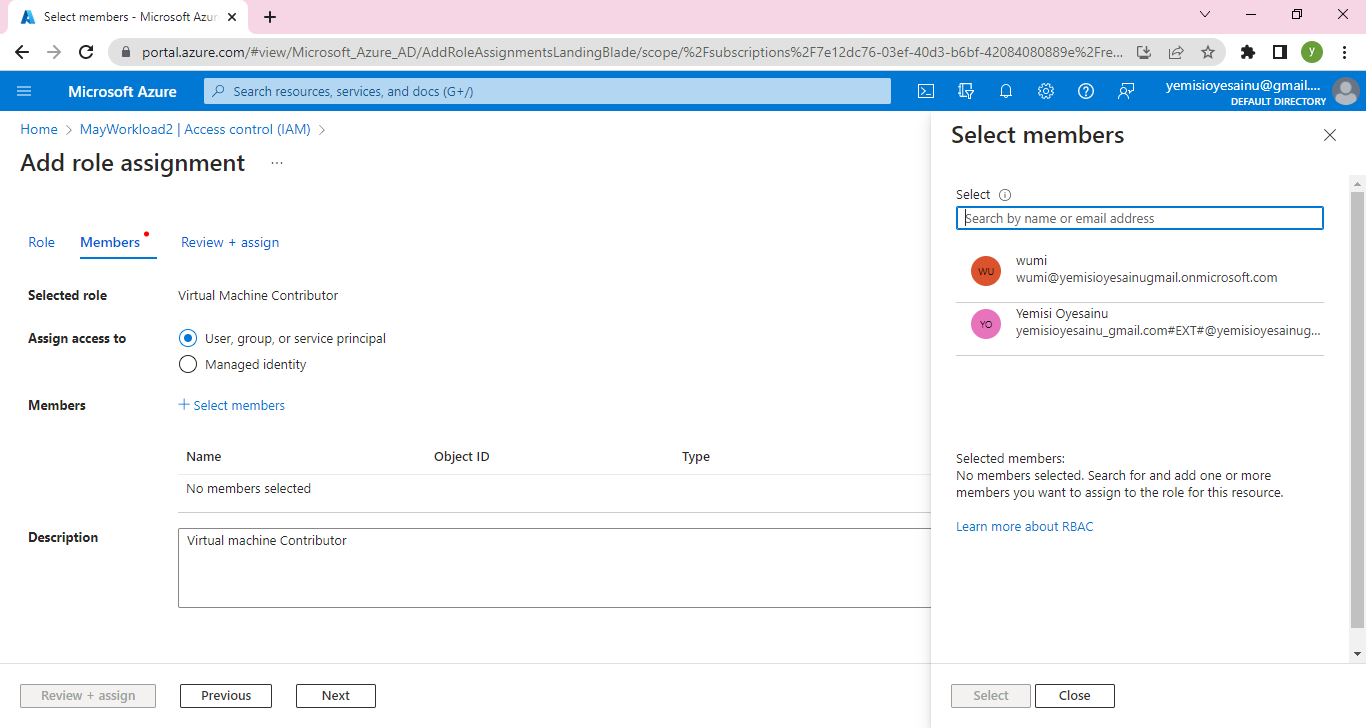Open the Help question mark icon

click(x=1086, y=91)
